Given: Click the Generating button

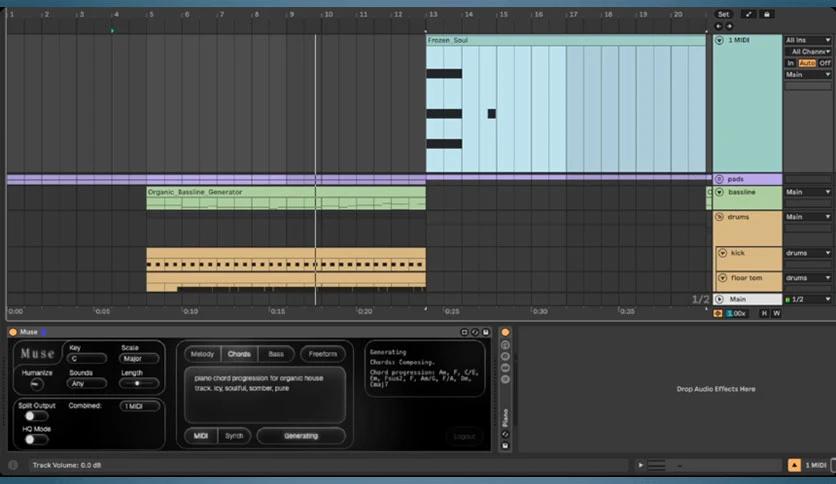Looking at the screenshot, I should coord(301,435).
